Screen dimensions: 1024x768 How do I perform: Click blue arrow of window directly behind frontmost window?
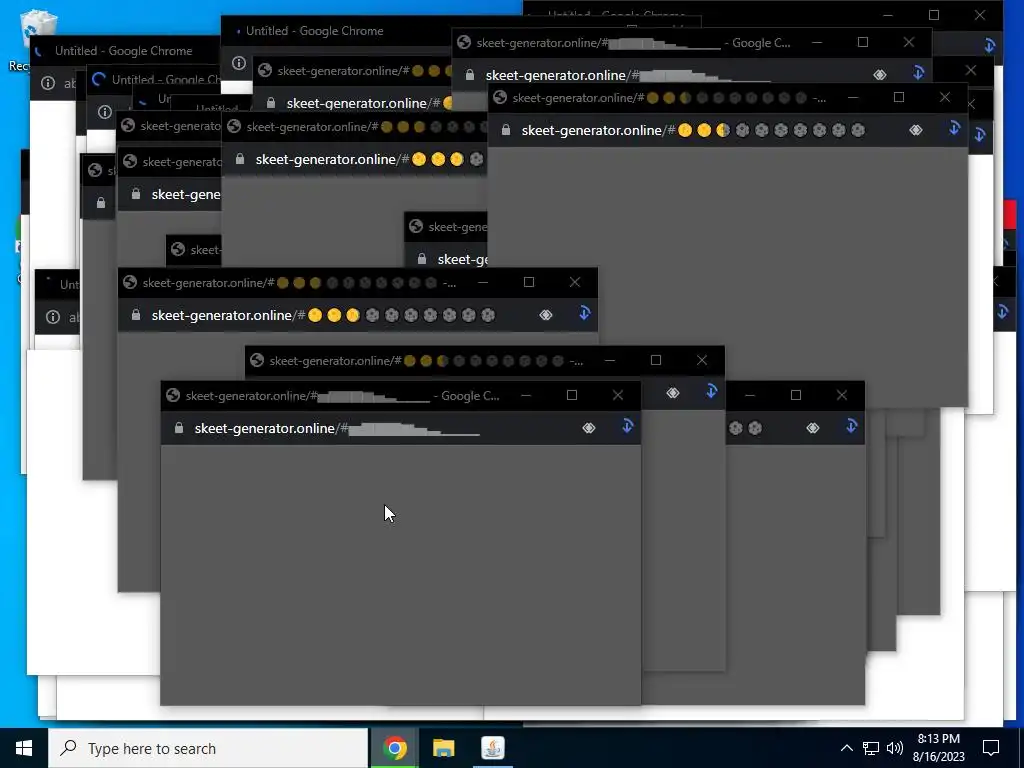pyautogui.click(x=711, y=391)
